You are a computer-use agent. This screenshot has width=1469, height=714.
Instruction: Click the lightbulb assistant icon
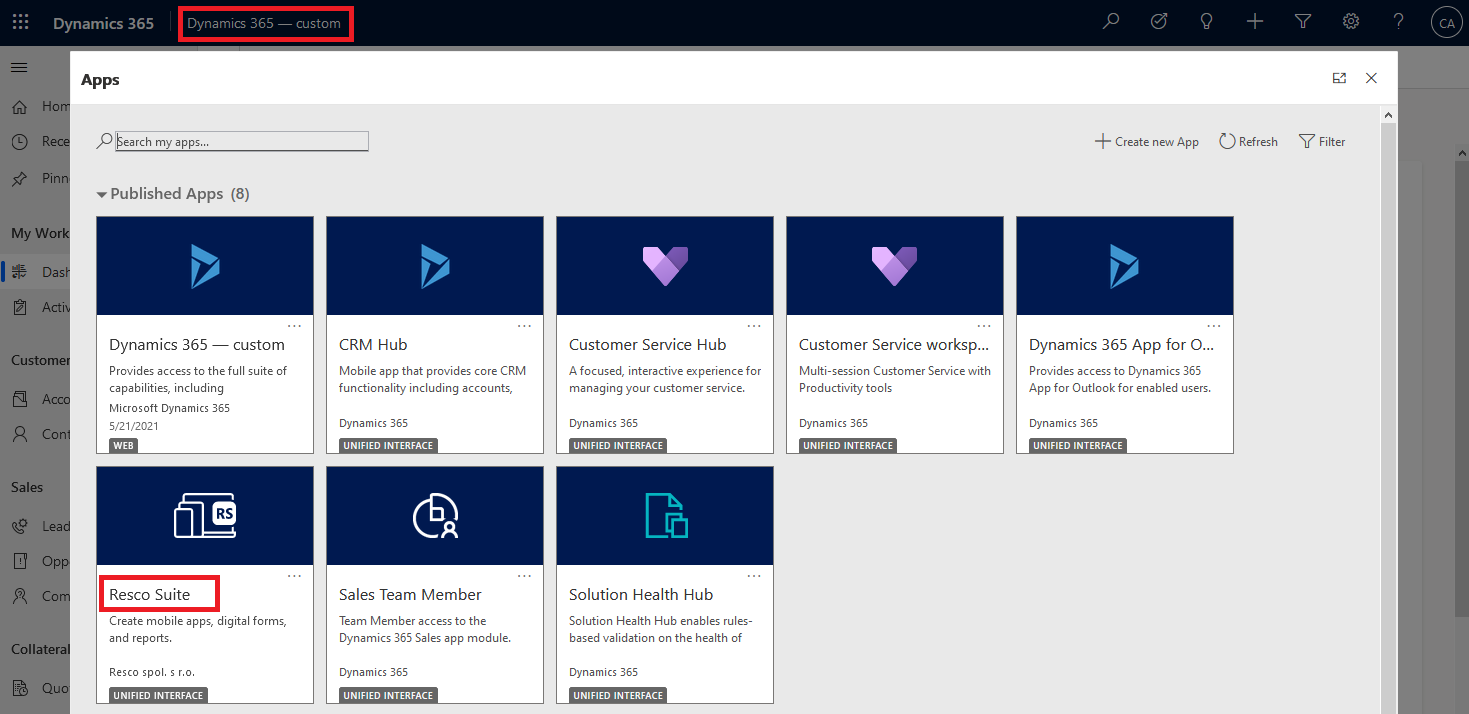pyautogui.click(x=1207, y=22)
